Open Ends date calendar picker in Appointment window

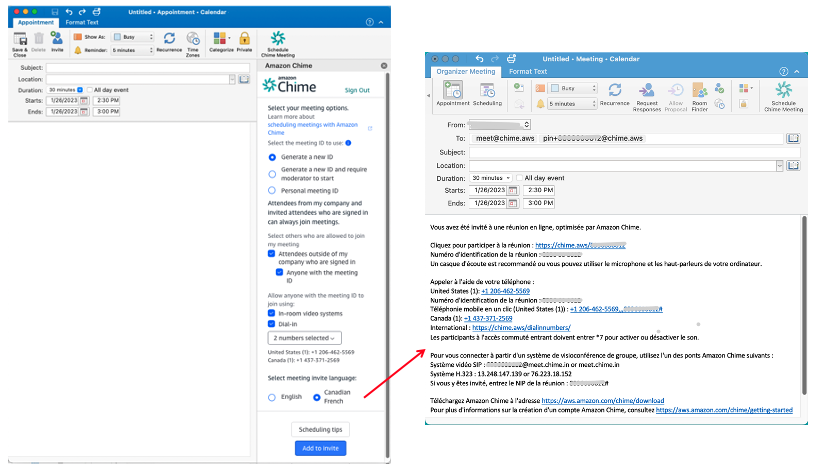click(x=84, y=112)
